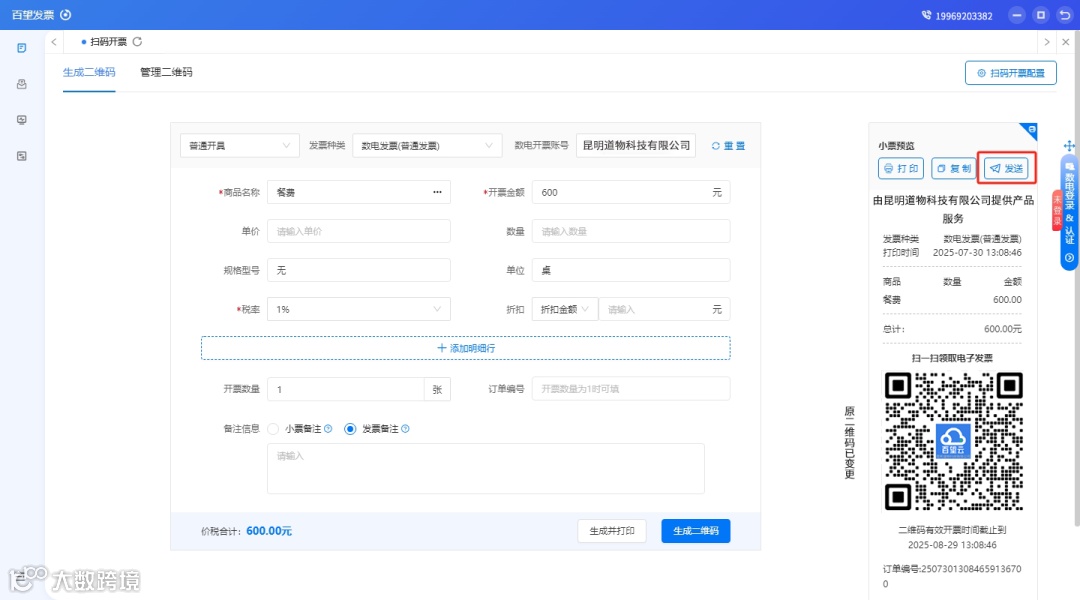Viewport: 1080px width, 600px height.
Task: Click the 发送 button in receipt preview
Action: [1006, 168]
